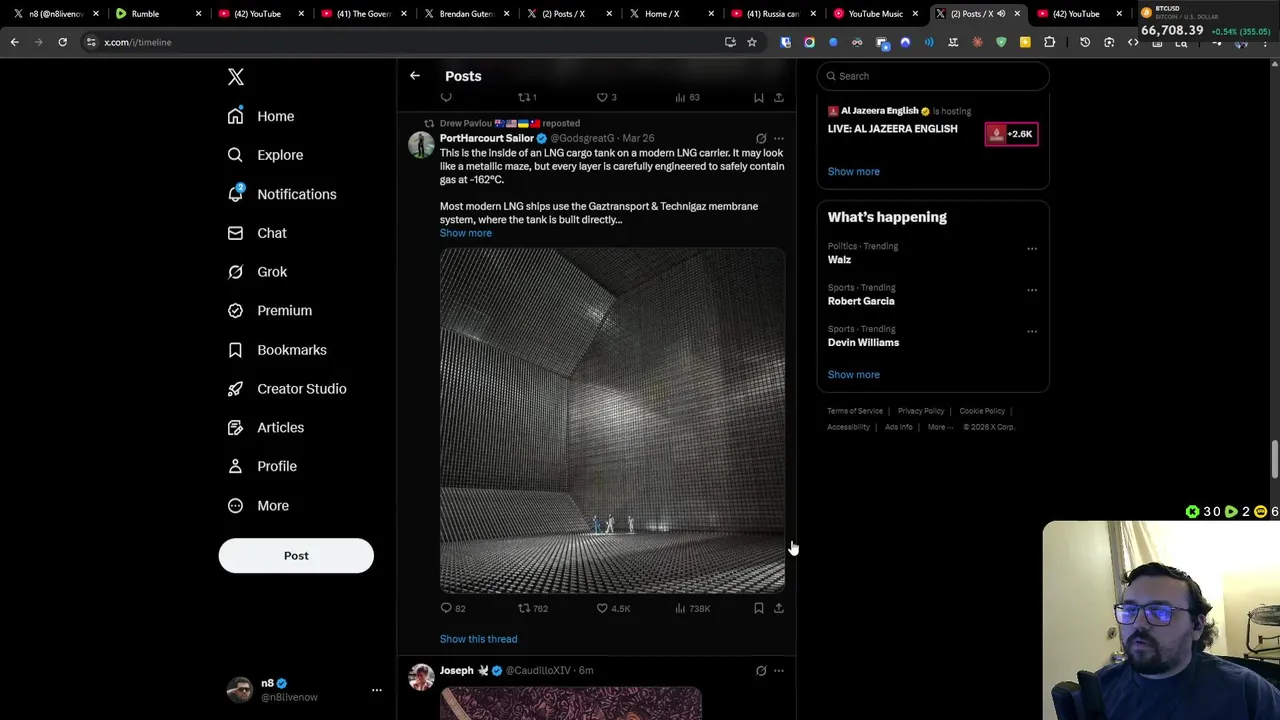Open more options on PortHarcourt Sailor post
Viewport: 1280px width, 720px height.
[779, 139]
